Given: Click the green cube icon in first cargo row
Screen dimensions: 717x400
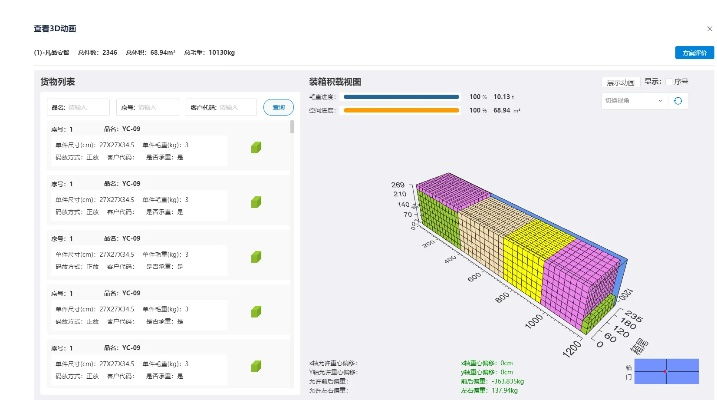Looking at the screenshot, I should (x=256, y=148).
